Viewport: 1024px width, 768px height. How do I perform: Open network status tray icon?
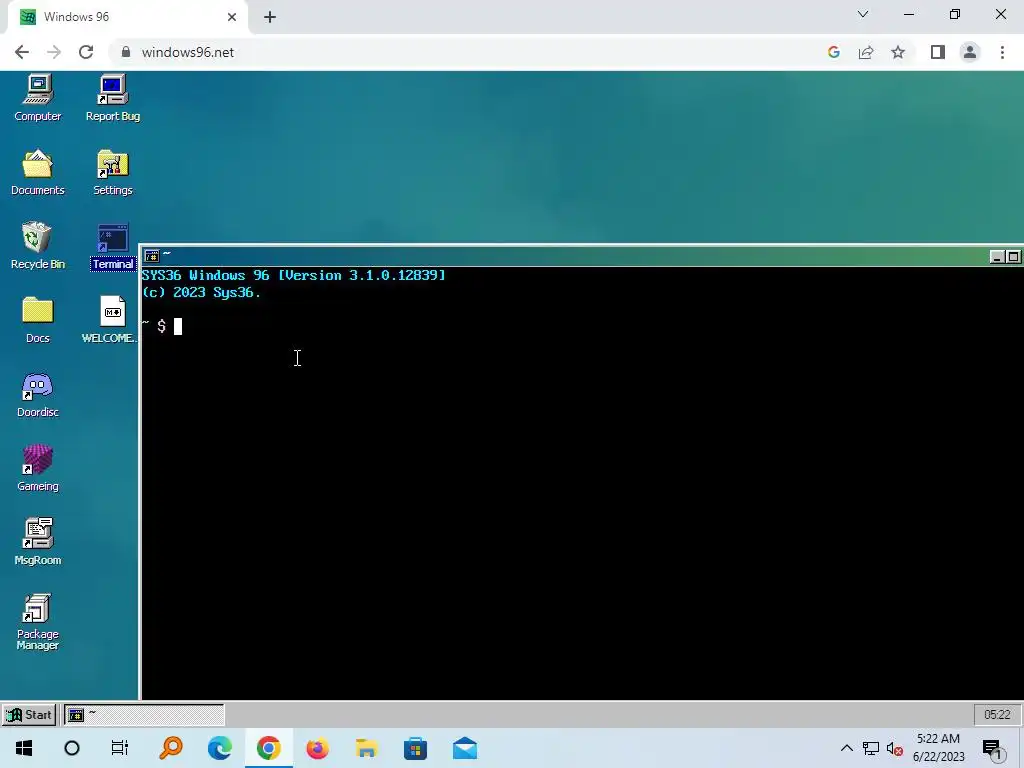tap(871, 748)
